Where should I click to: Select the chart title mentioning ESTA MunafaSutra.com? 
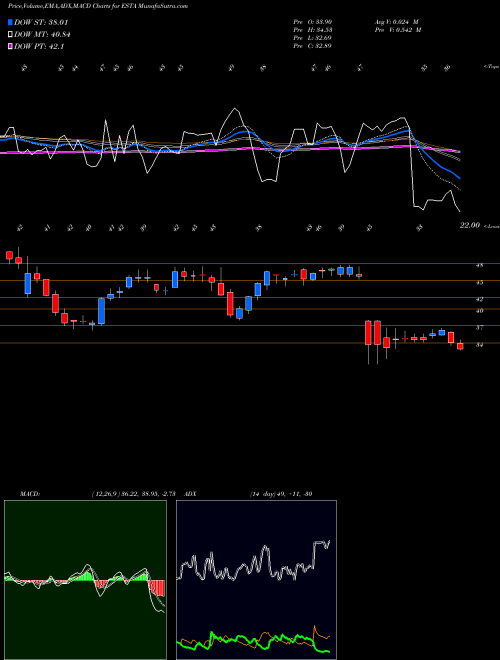click(98, 6)
